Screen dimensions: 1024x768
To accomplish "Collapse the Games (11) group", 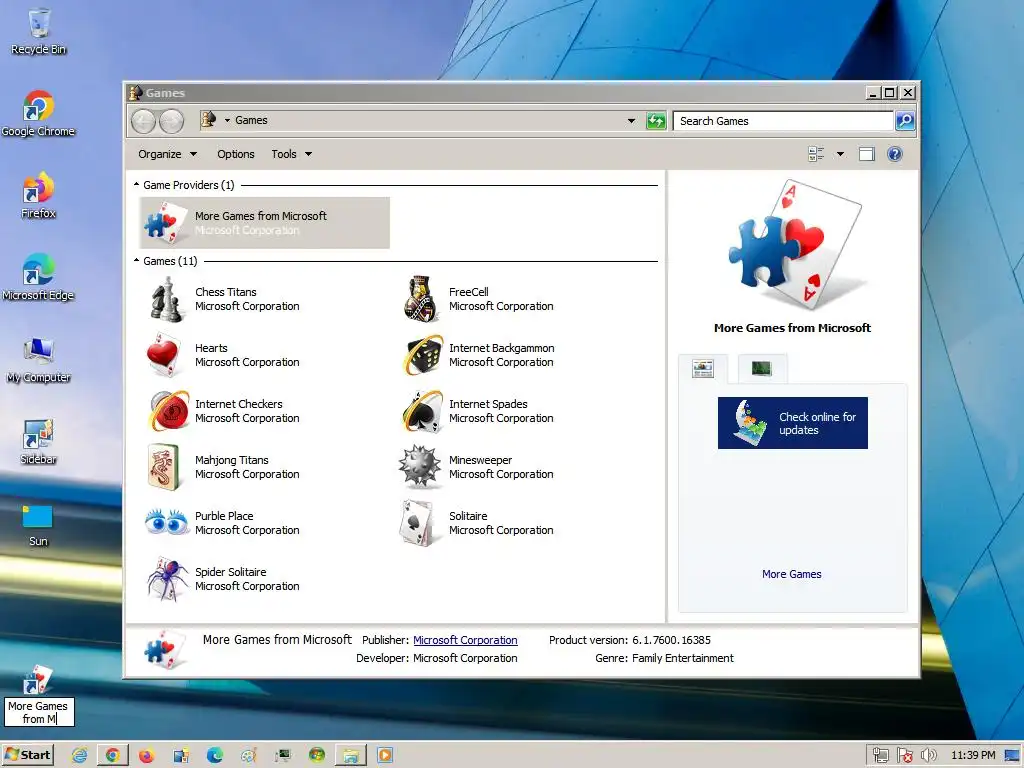I will pos(136,261).
